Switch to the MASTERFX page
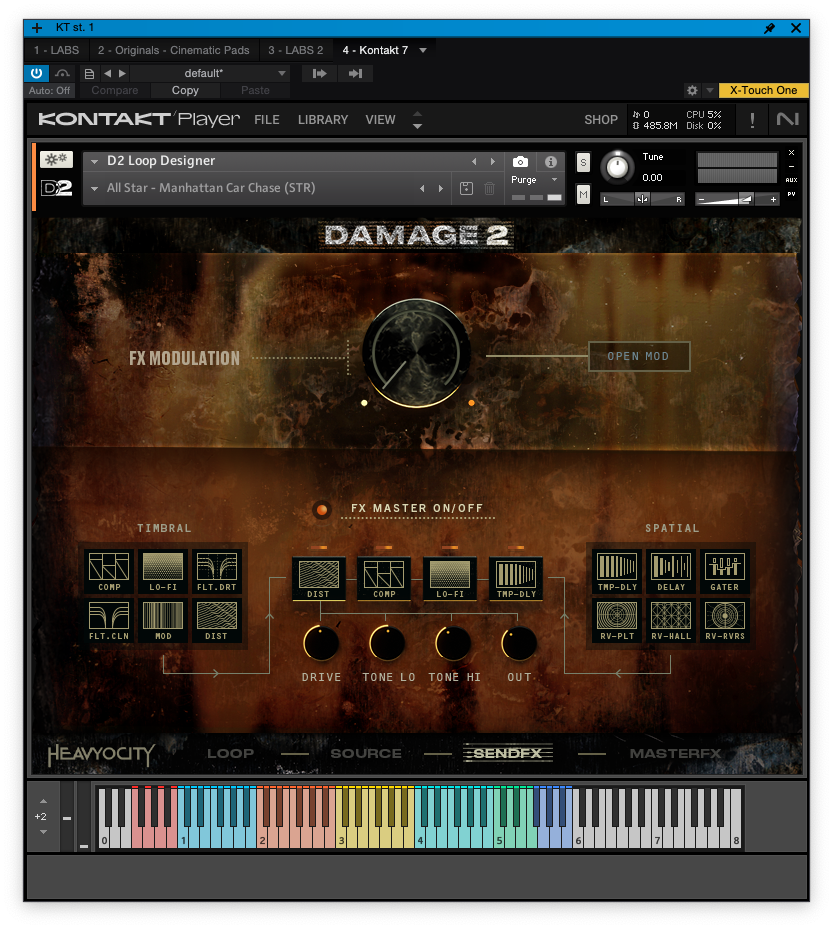The image size is (833, 929). tap(675, 754)
